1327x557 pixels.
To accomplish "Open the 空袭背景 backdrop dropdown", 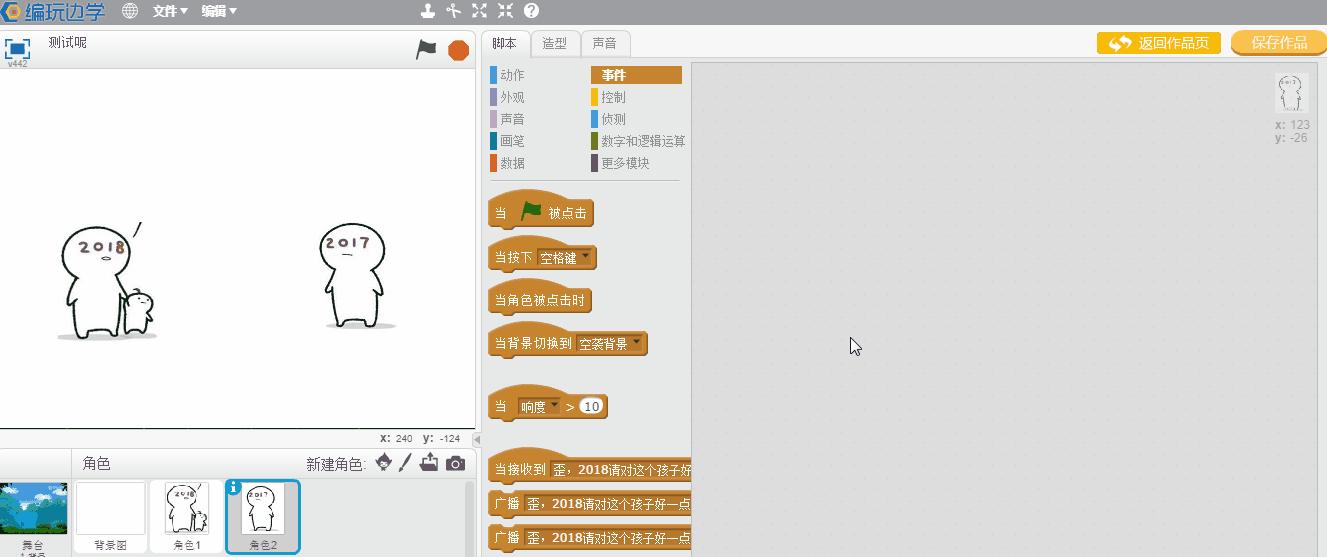I will [610, 344].
